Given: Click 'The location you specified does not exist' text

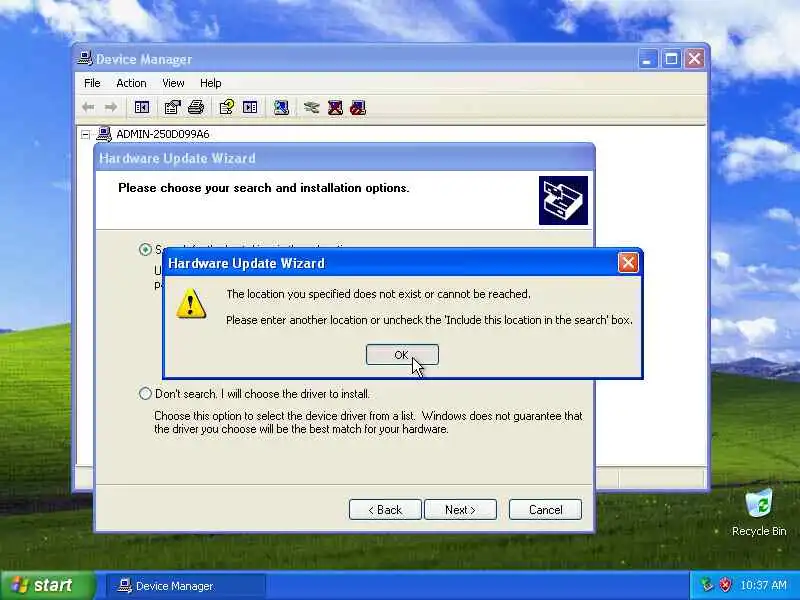Looking at the screenshot, I should (378, 294).
